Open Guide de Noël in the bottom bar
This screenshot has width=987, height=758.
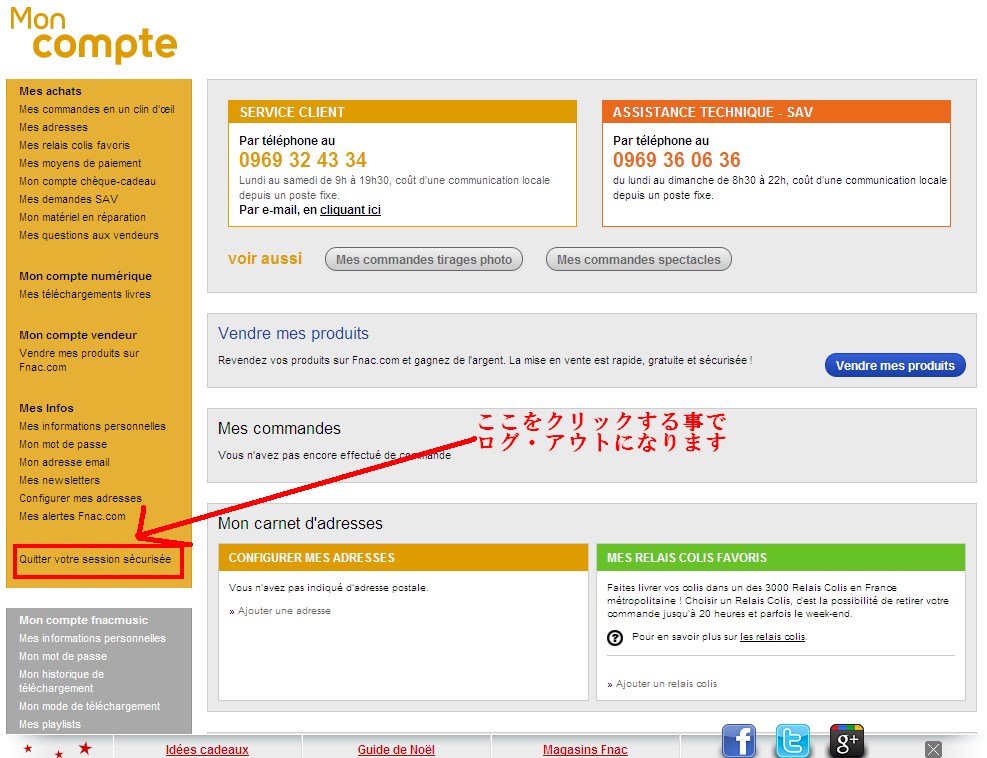[x=396, y=749]
